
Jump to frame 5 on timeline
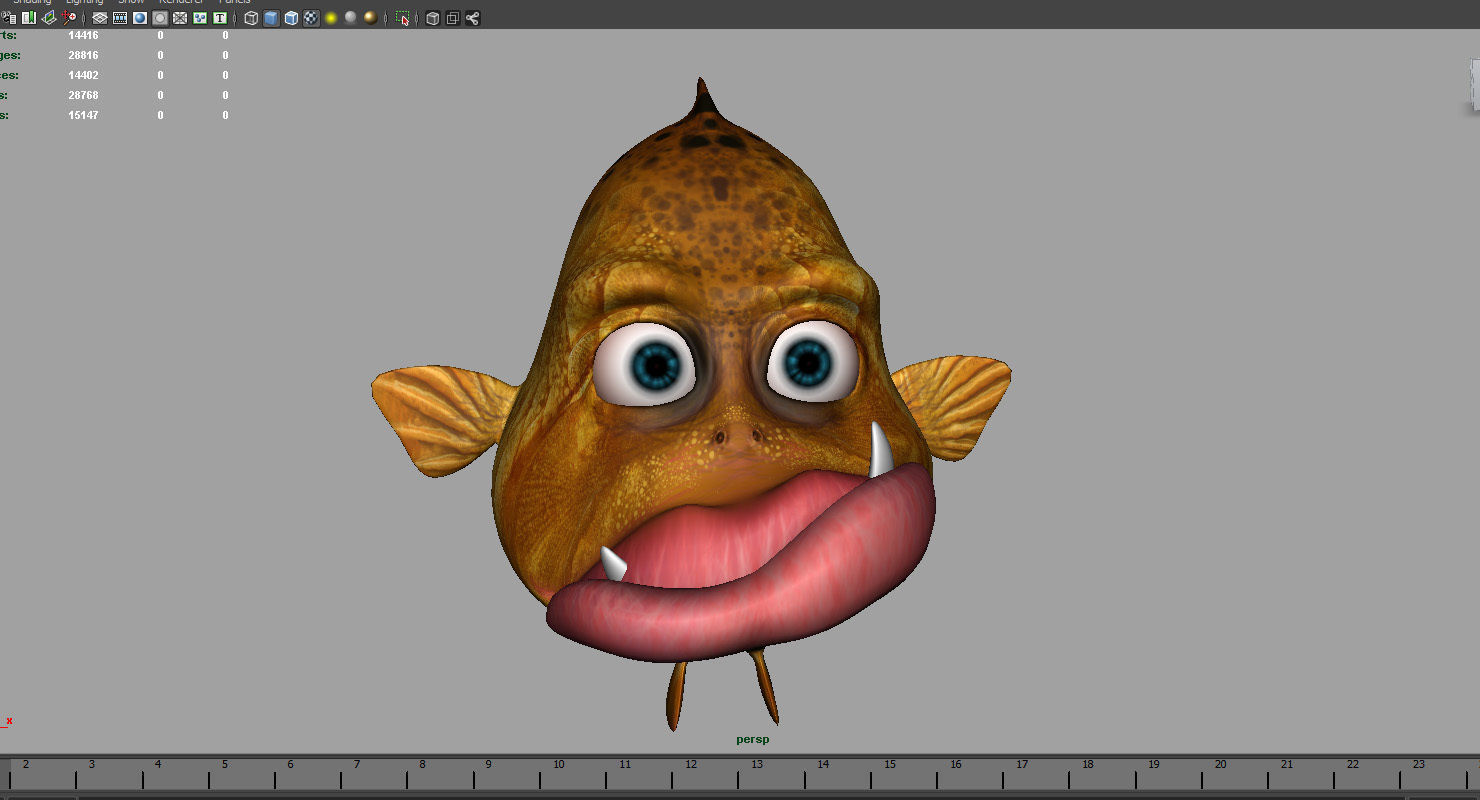tap(224, 765)
